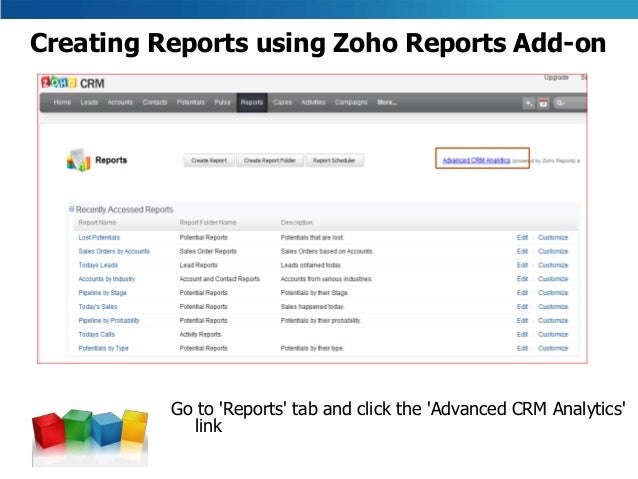This screenshot has height=479, width=638.
Task: Edit the Potentials by Type report
Action: [522, 348]
